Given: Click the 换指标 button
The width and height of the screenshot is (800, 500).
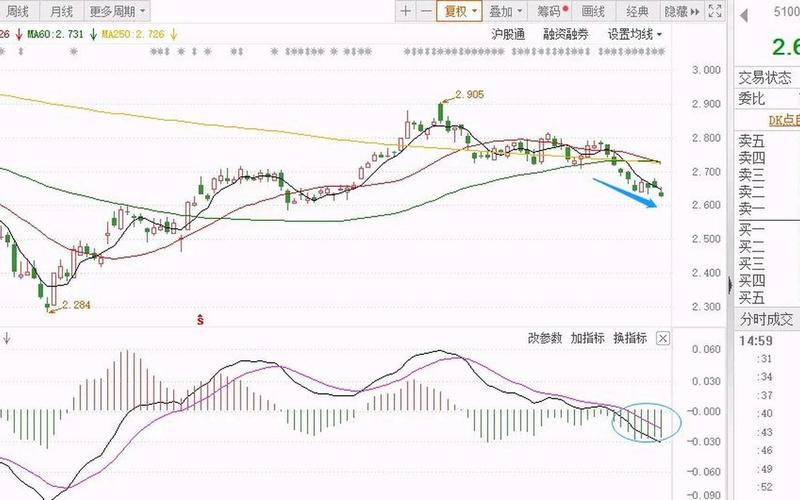Looking at the screenshot, I should (630, 338).
